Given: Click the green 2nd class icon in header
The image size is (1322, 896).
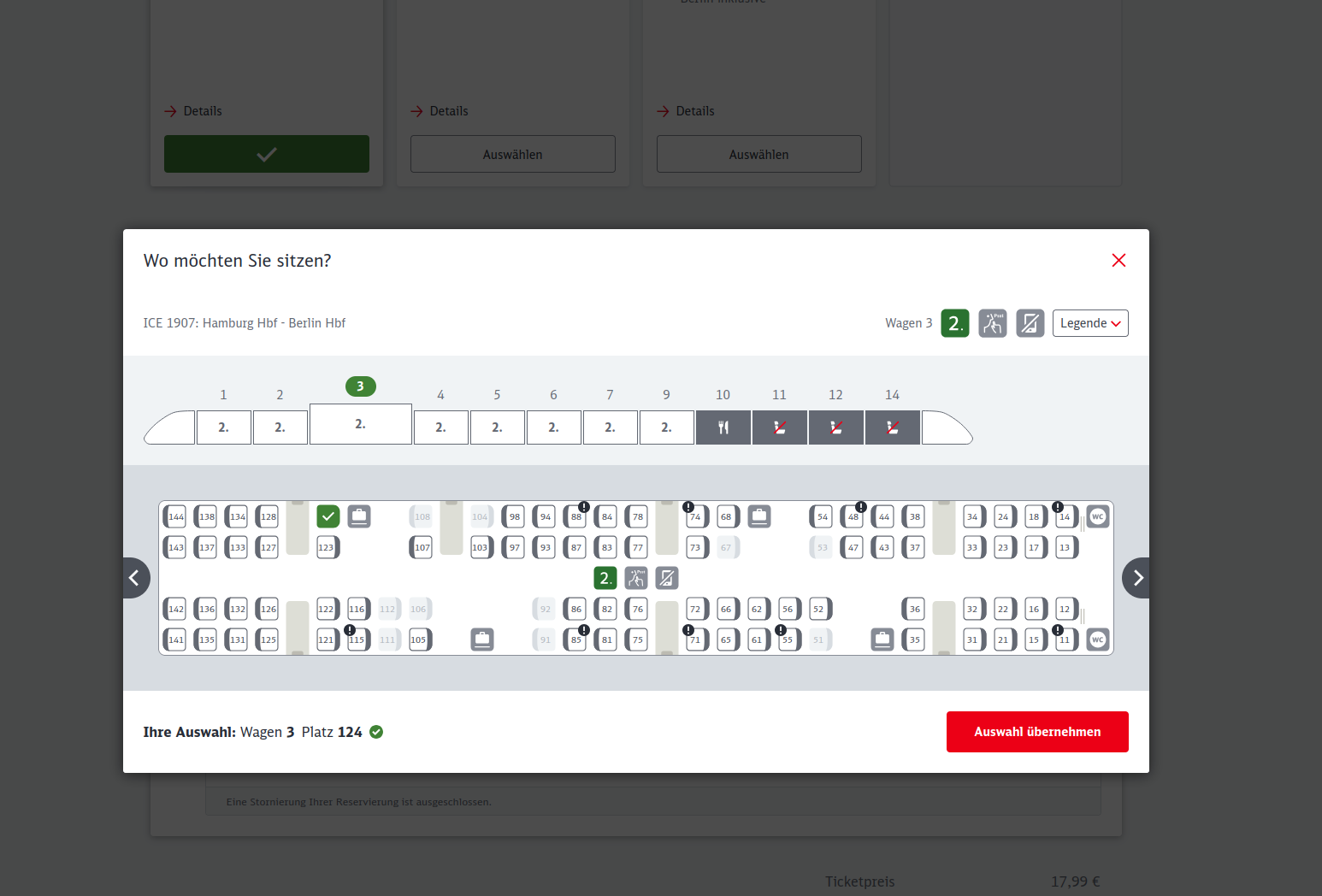Looking at the screenshot, I should pos(955,323).
